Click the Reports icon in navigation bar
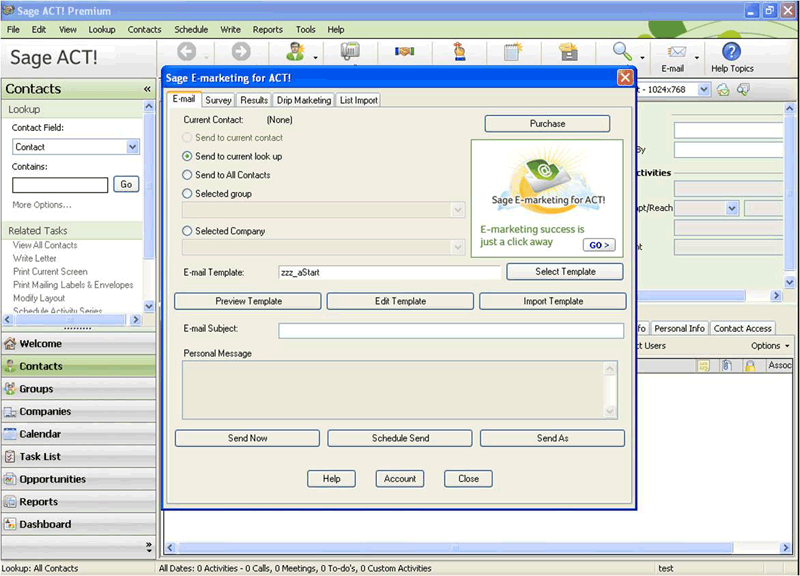This screenshot has height=576, width=800. [x=10, y=502]
